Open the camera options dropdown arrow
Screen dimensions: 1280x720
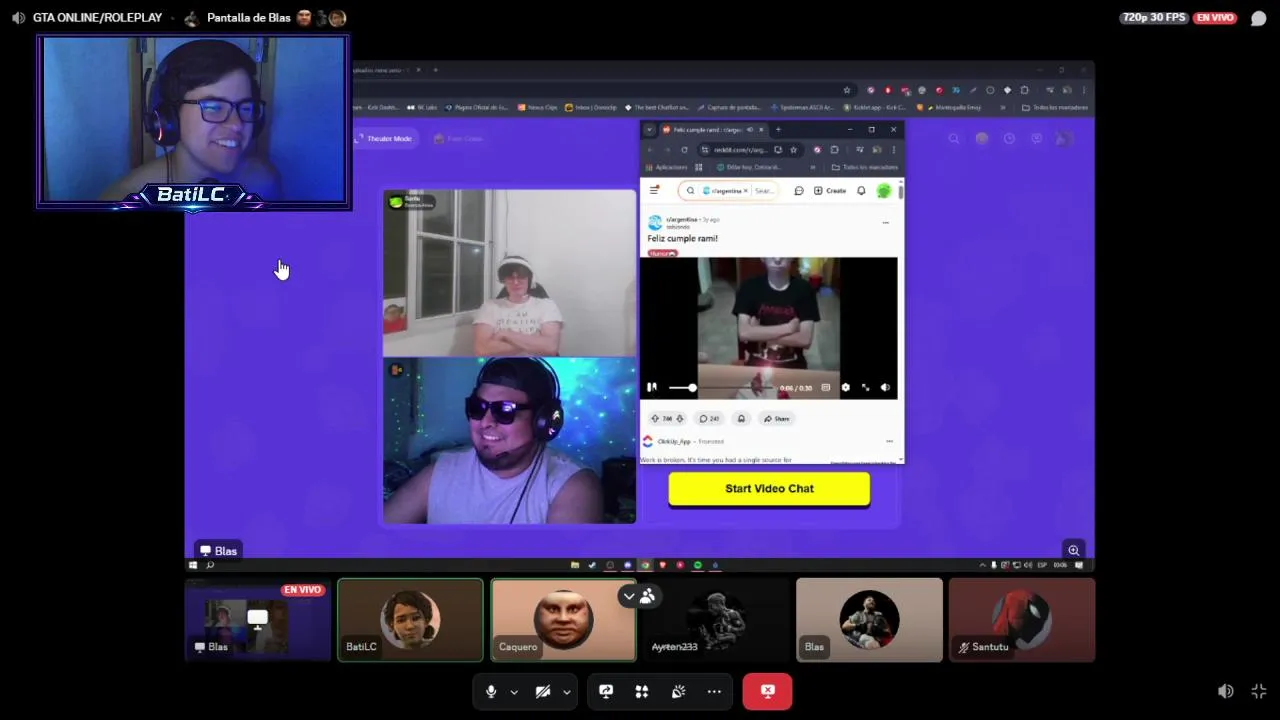(566, 692)
